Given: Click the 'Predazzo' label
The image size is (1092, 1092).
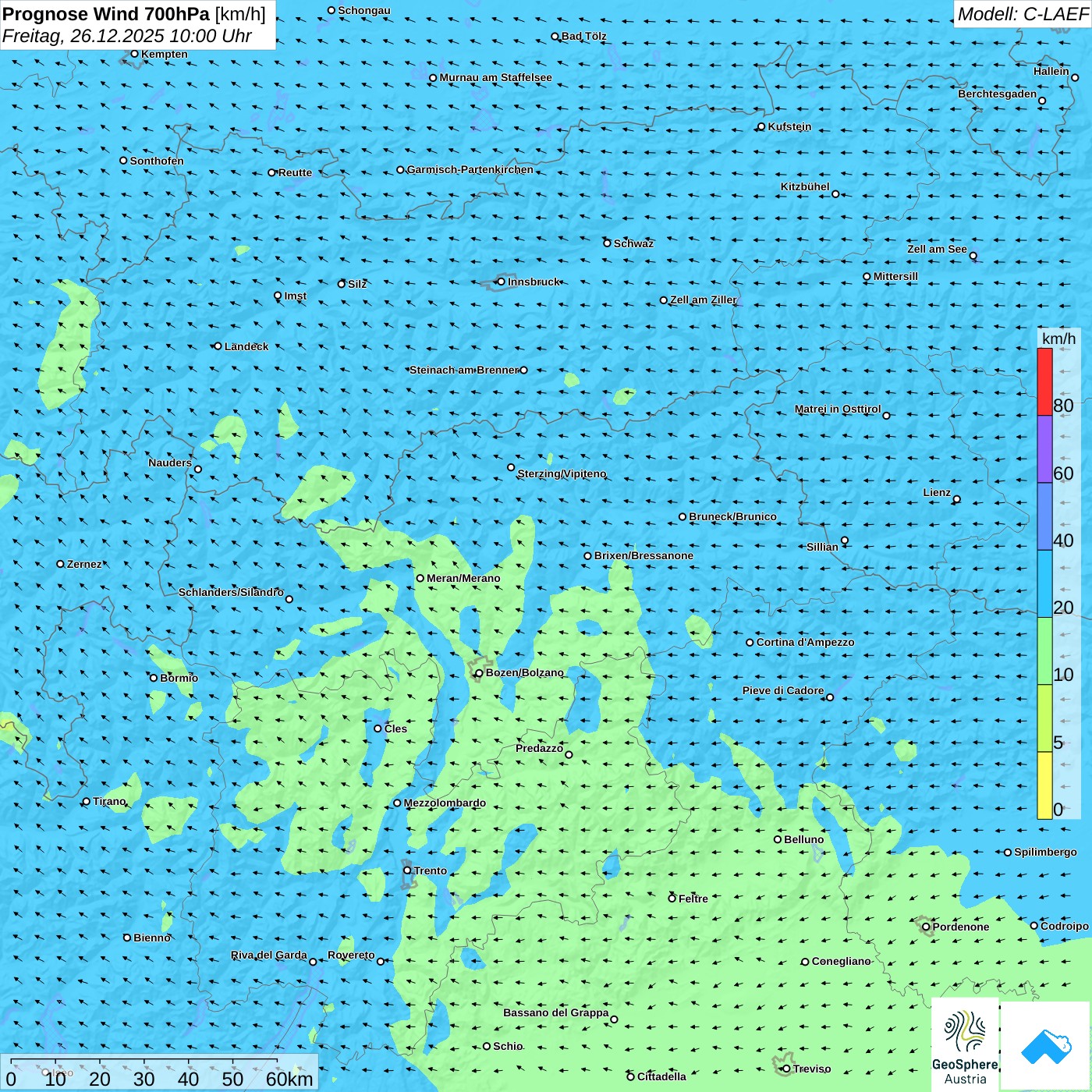Looking at the screenshot, I should pyautogui.click(x=539, y=748).
